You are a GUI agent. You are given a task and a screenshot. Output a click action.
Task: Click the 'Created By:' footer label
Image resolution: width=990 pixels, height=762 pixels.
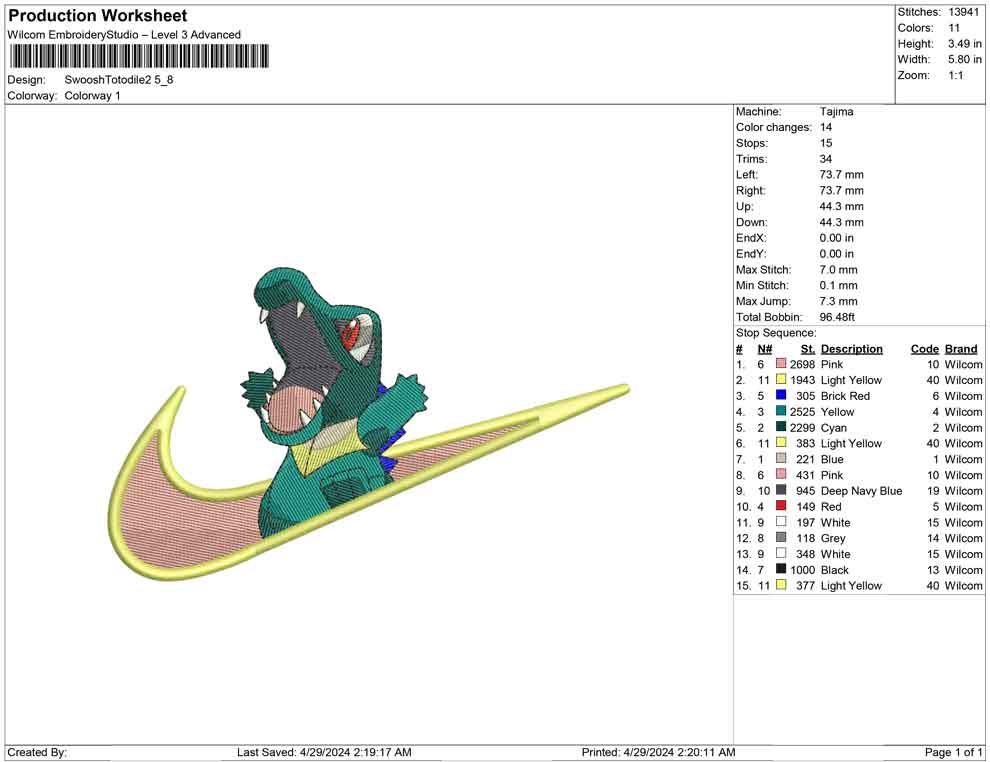[37, 752]
